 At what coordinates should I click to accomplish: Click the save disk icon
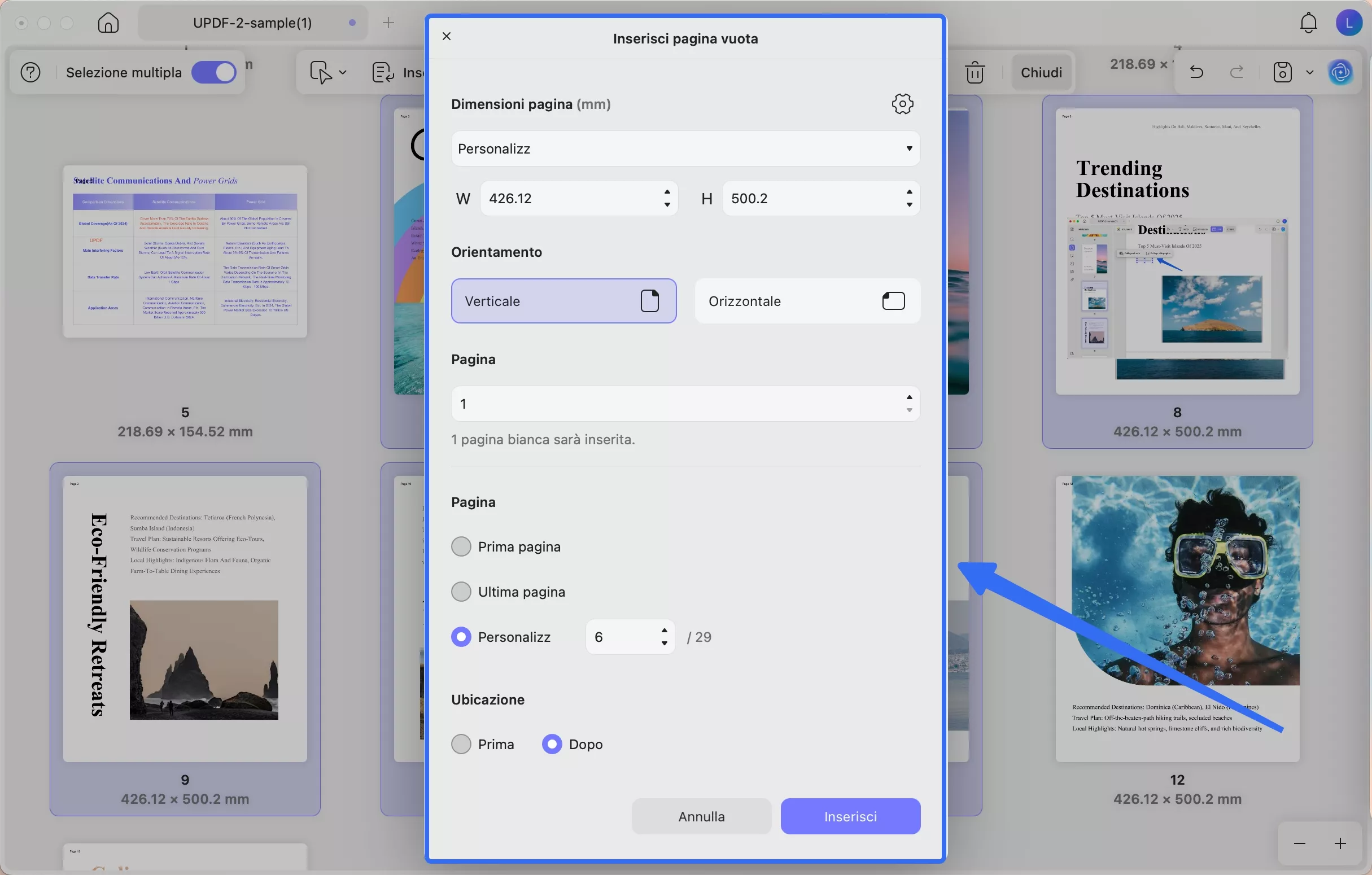coord(1282,72)
